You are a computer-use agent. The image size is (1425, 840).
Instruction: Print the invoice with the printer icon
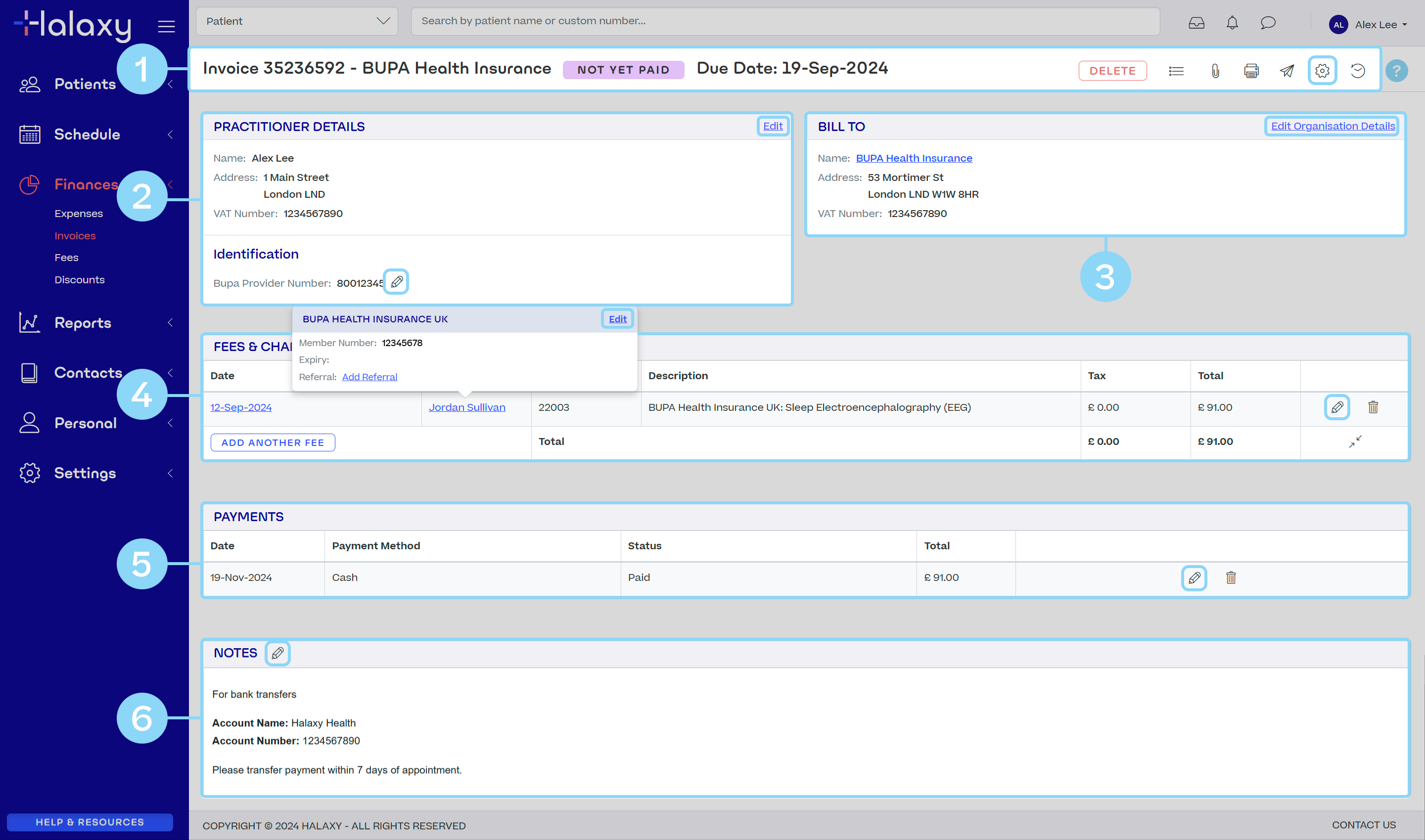1251,71
